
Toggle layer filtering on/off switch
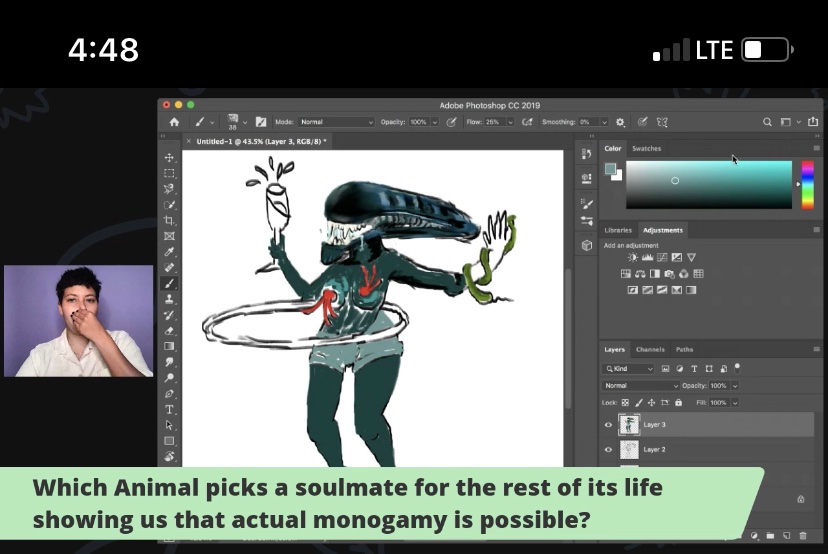pos(737,368)
